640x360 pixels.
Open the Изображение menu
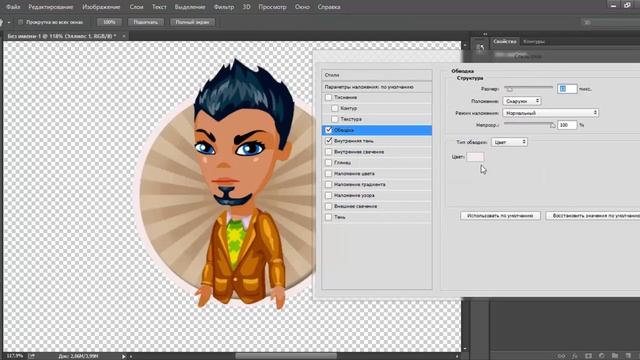coord(101,7)
